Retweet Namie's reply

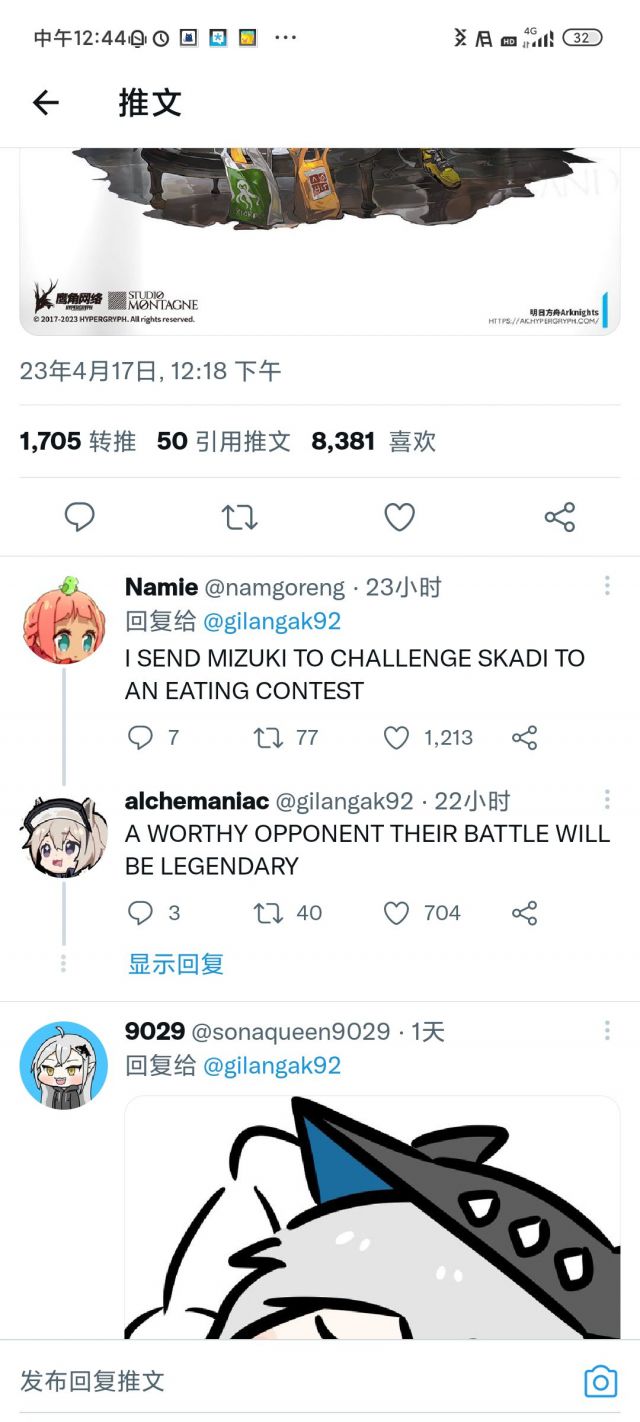point(268,738)
